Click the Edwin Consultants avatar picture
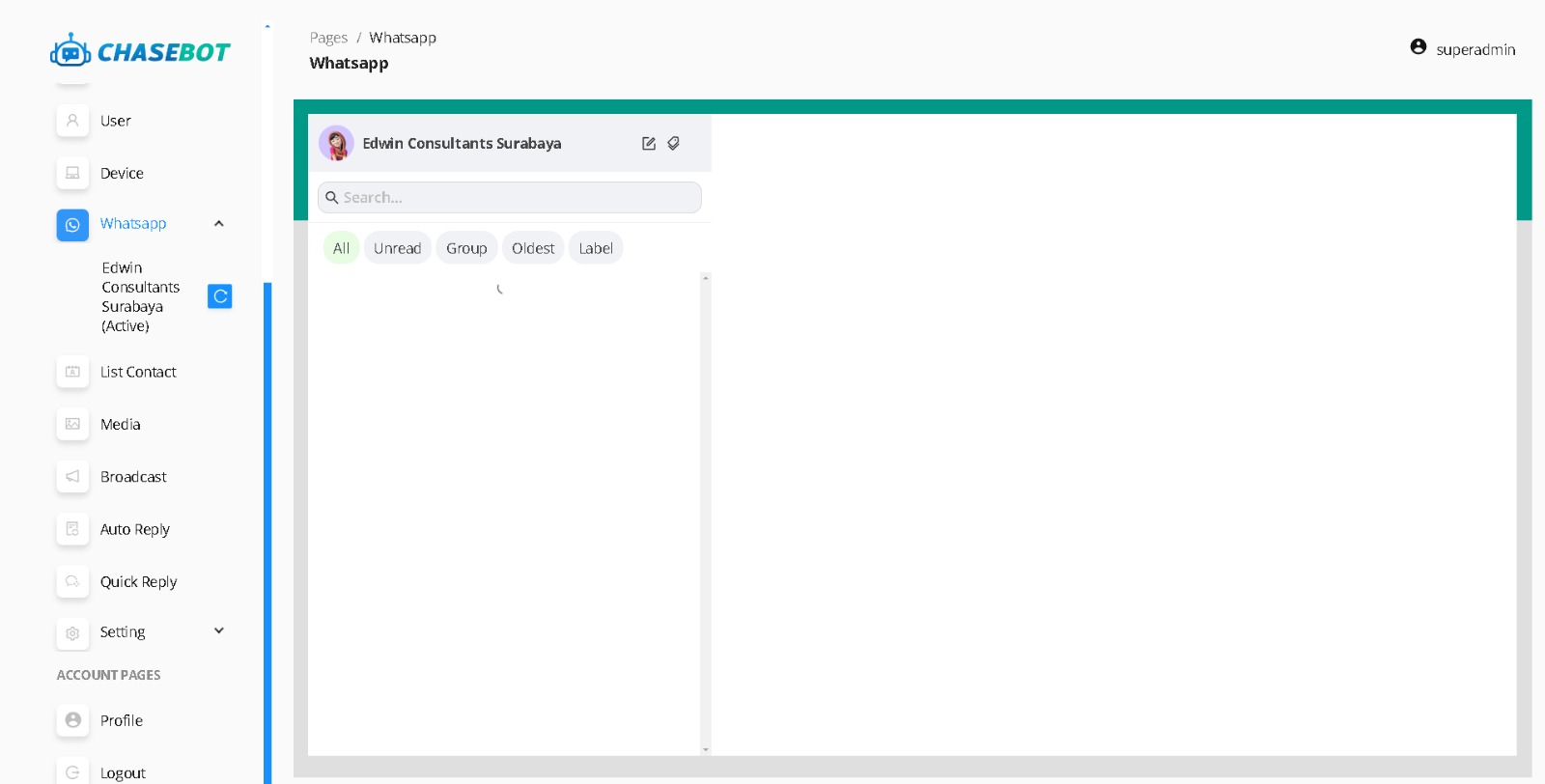The width and height of the screenshot is (1545, 784). [336, 143]
